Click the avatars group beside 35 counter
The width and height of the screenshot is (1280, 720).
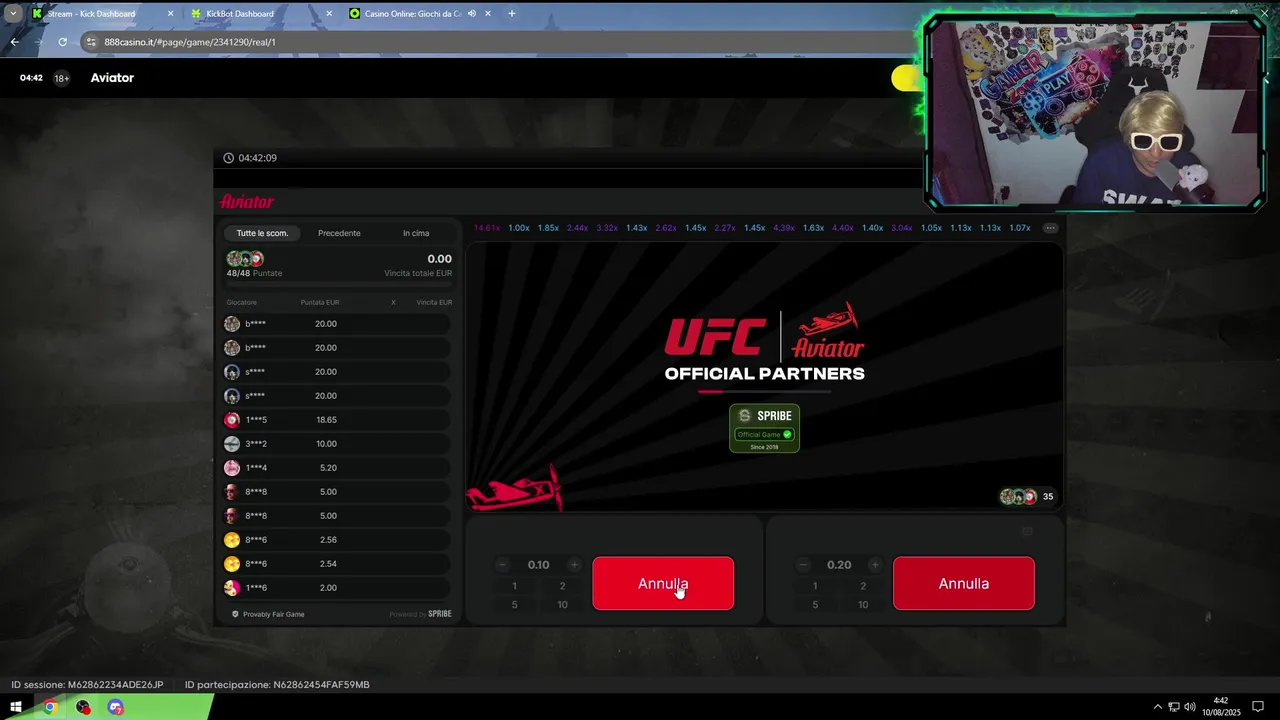click(x=1018, y=497)
